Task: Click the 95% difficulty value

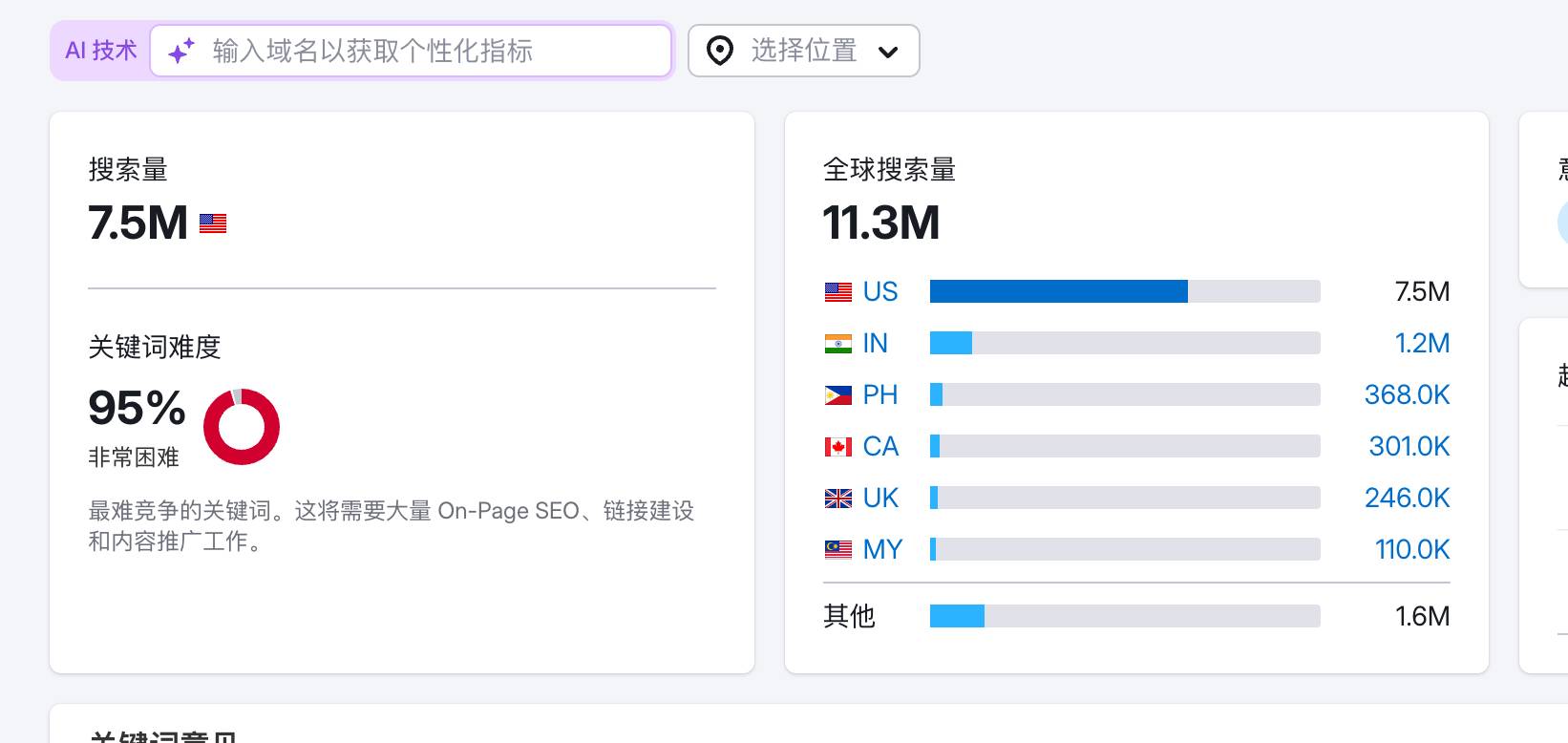Action: tap(137, 408)
